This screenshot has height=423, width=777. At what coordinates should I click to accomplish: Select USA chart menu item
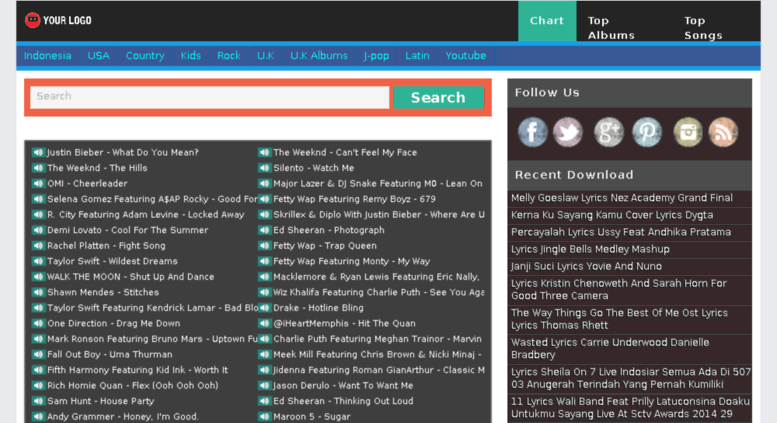coord(99,55)
